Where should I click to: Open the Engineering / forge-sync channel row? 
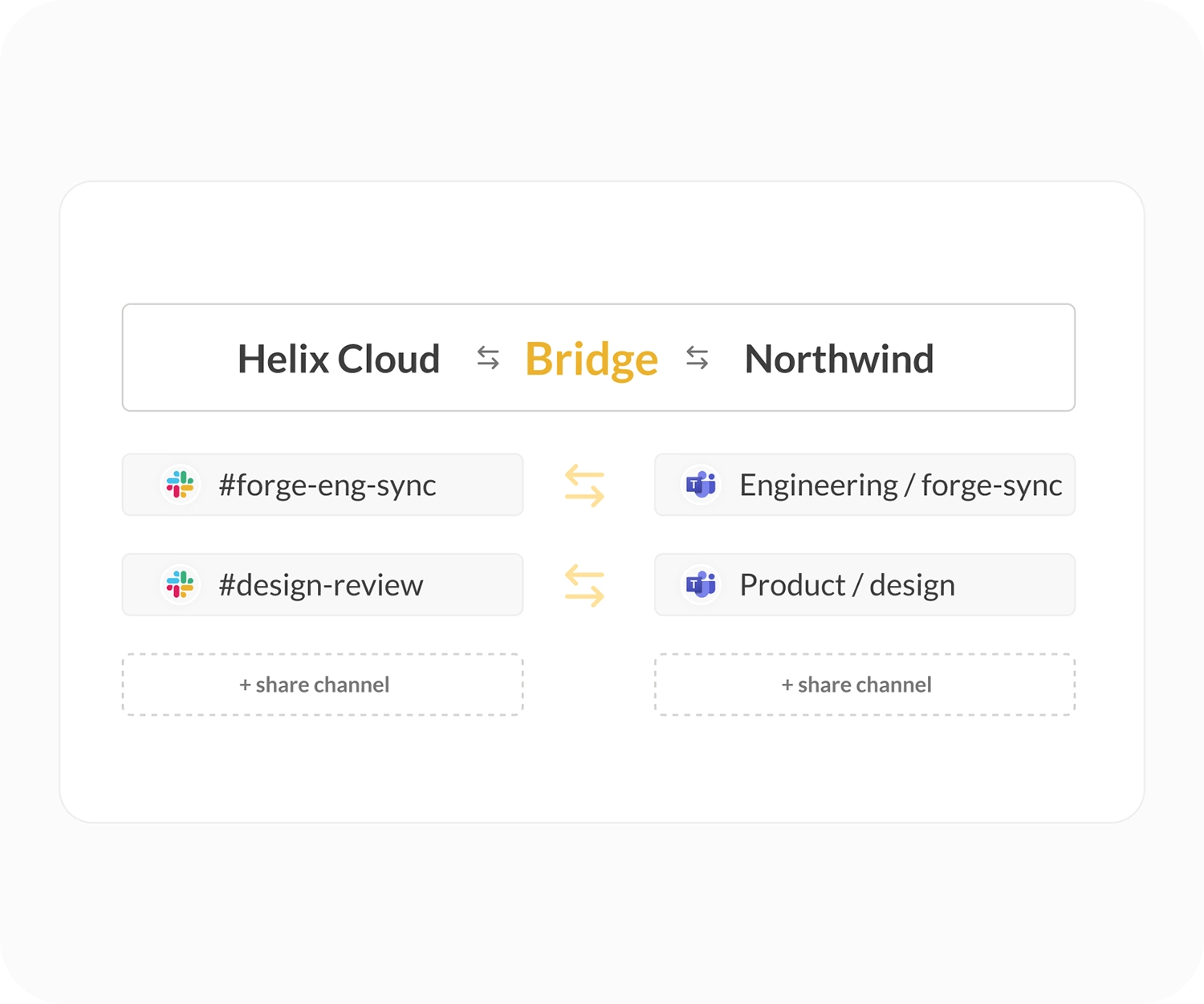tap(864, 485)
